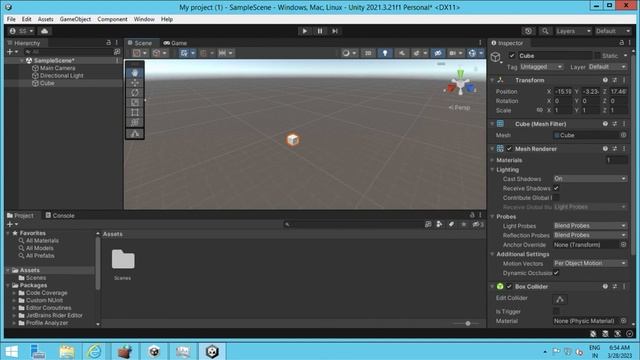Switch to the Game tab

click(x=175, y=43)
